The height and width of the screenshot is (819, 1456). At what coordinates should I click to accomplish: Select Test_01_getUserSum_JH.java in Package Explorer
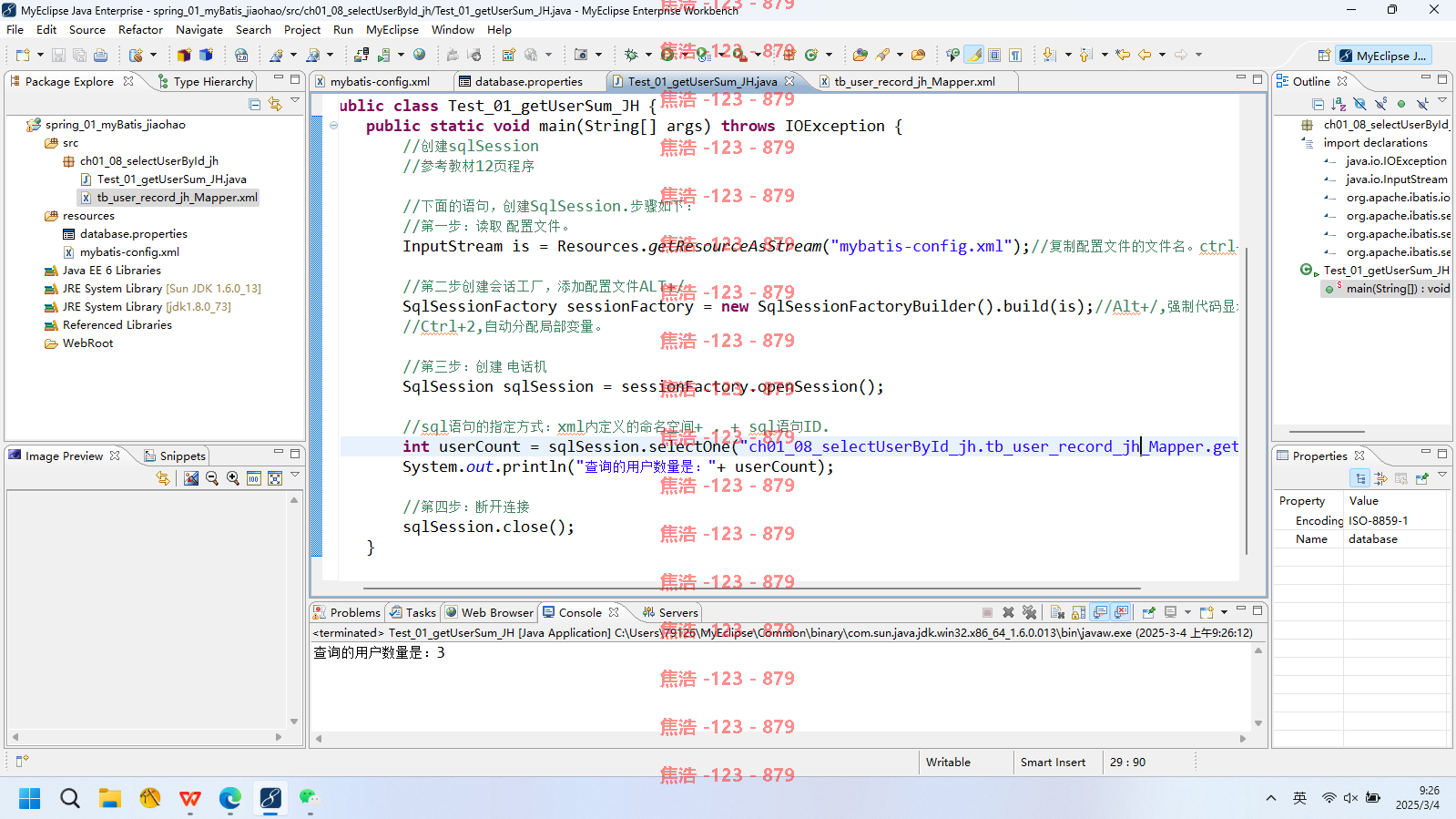point(171,179)
